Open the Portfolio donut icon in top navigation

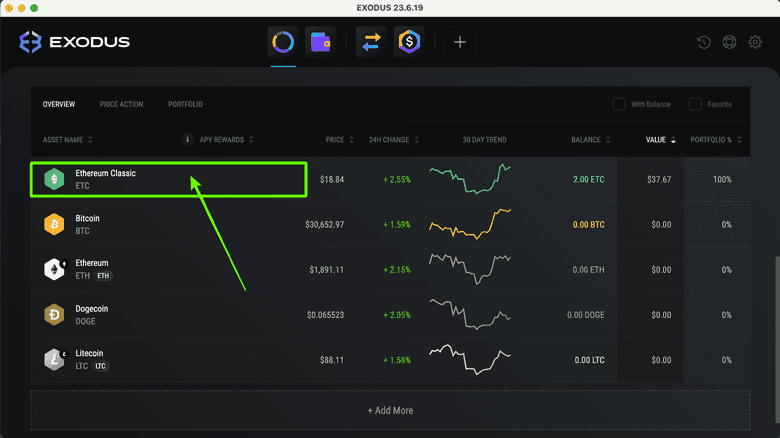coord(283,43)
